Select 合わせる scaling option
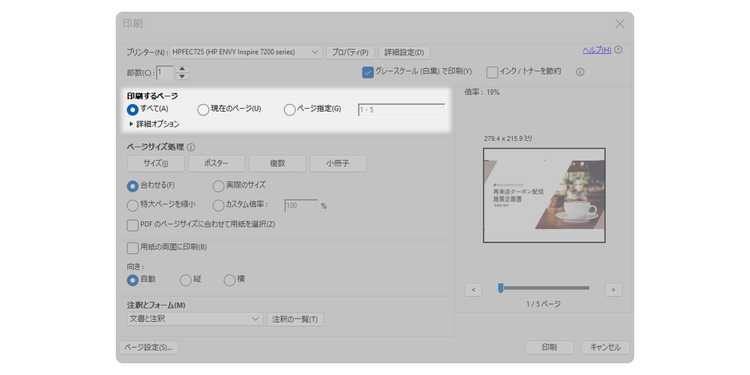Image resolution: width=750 pixels, height=375 pixels. [132, 186]
